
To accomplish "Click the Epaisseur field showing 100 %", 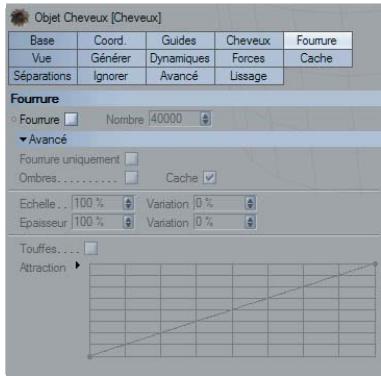I will [x=97, y=222].
